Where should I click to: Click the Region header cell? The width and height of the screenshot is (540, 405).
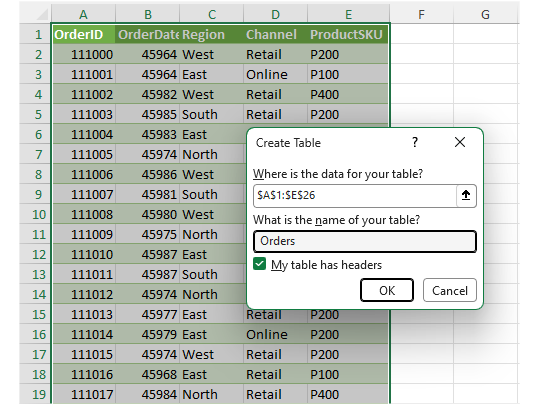point(211,34)
